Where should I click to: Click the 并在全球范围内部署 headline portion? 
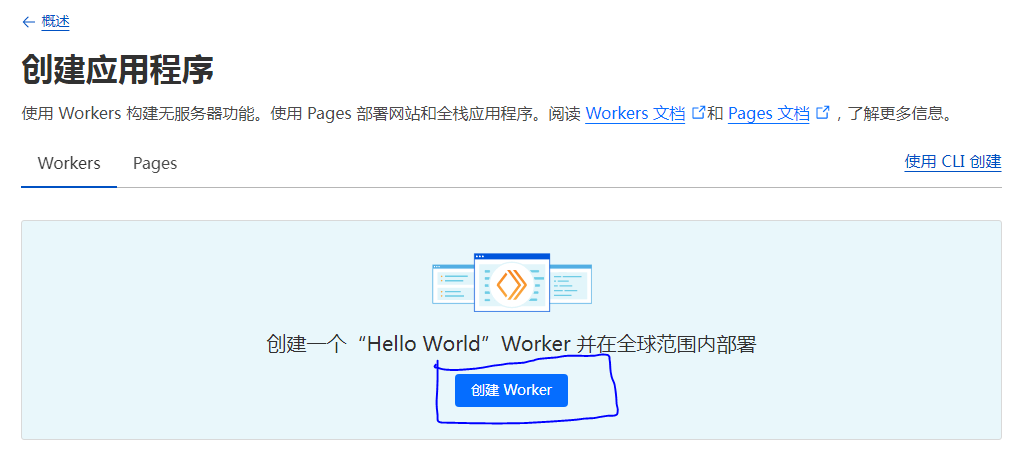(666, 345)
